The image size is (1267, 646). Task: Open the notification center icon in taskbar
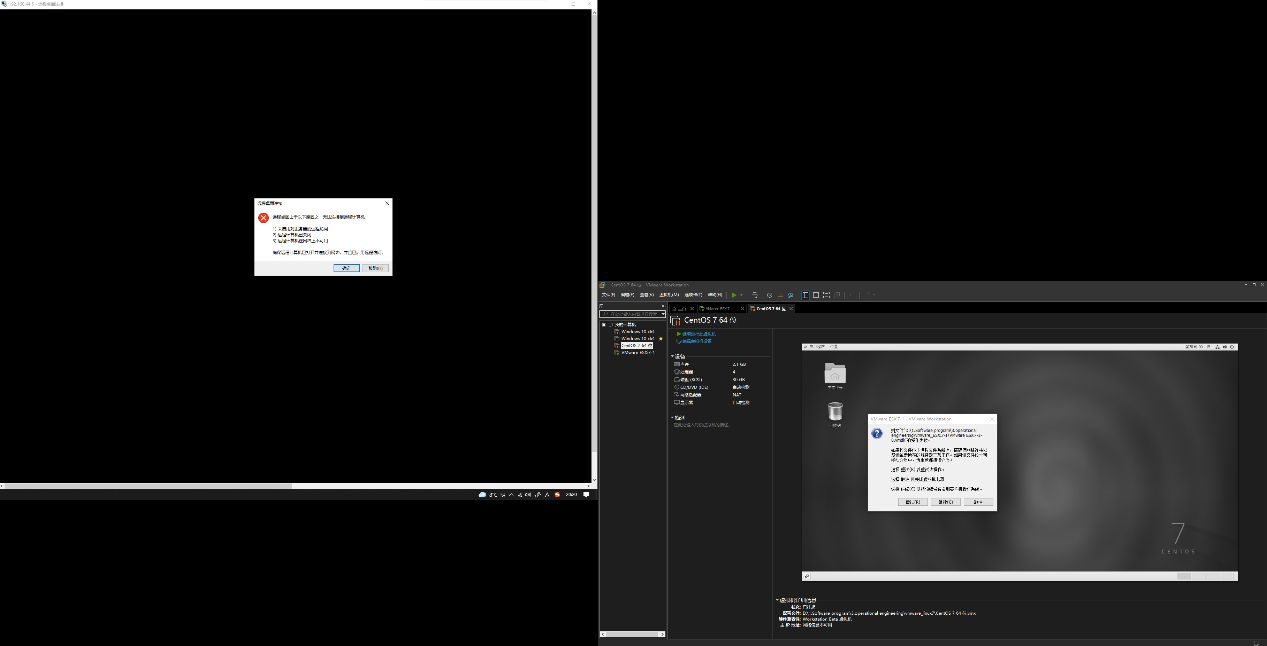[586, 495]
